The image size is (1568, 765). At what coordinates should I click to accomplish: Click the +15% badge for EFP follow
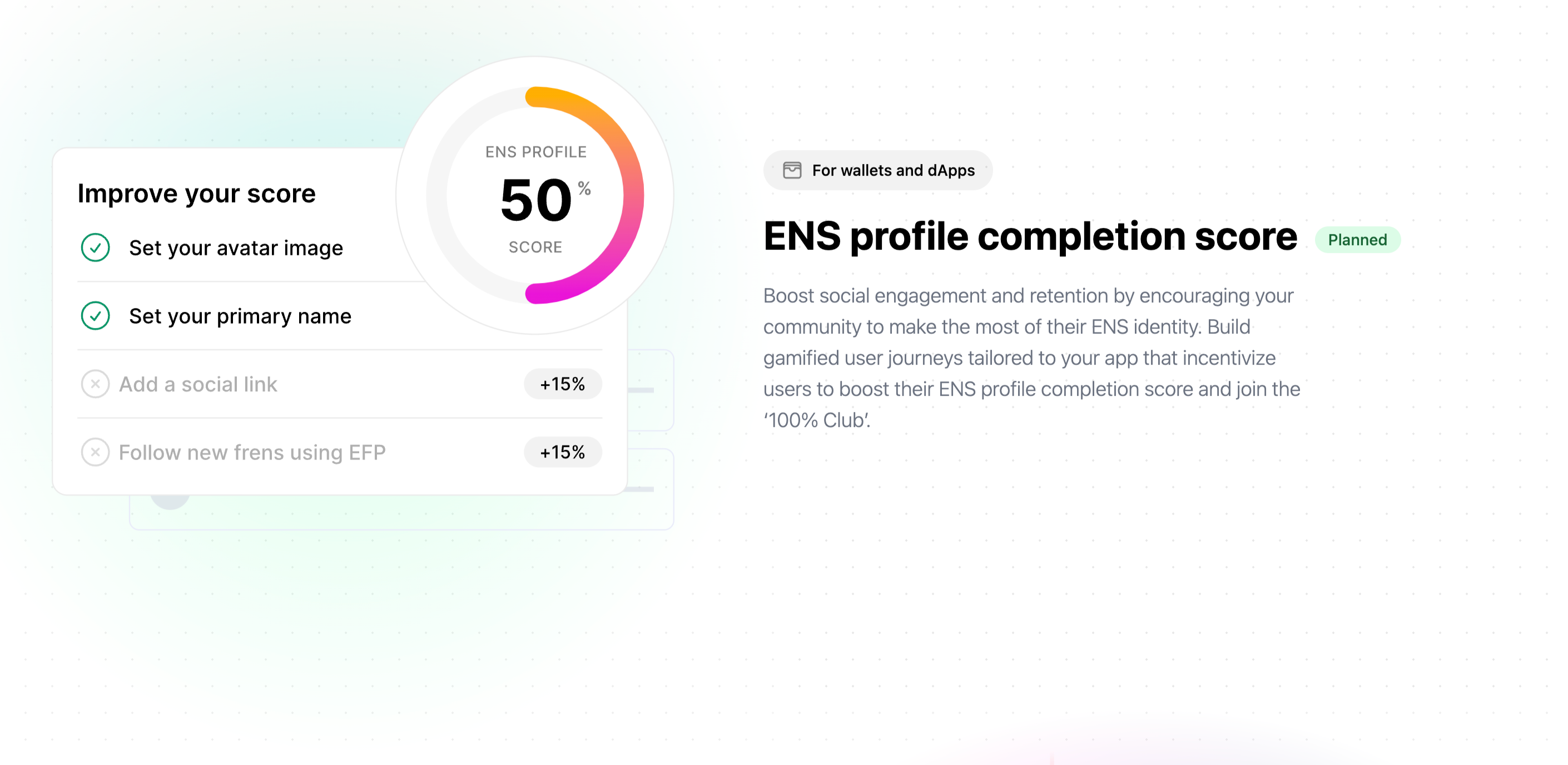(563, 452)
